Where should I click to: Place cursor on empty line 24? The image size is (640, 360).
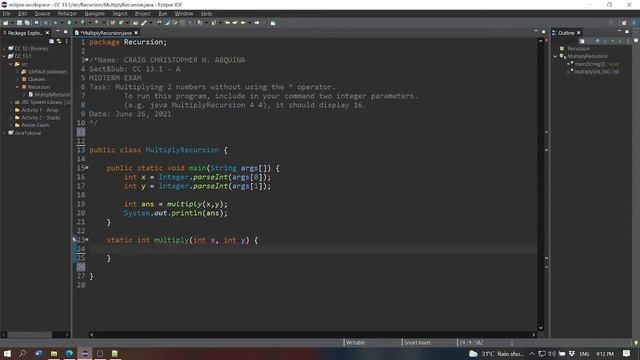312,249
